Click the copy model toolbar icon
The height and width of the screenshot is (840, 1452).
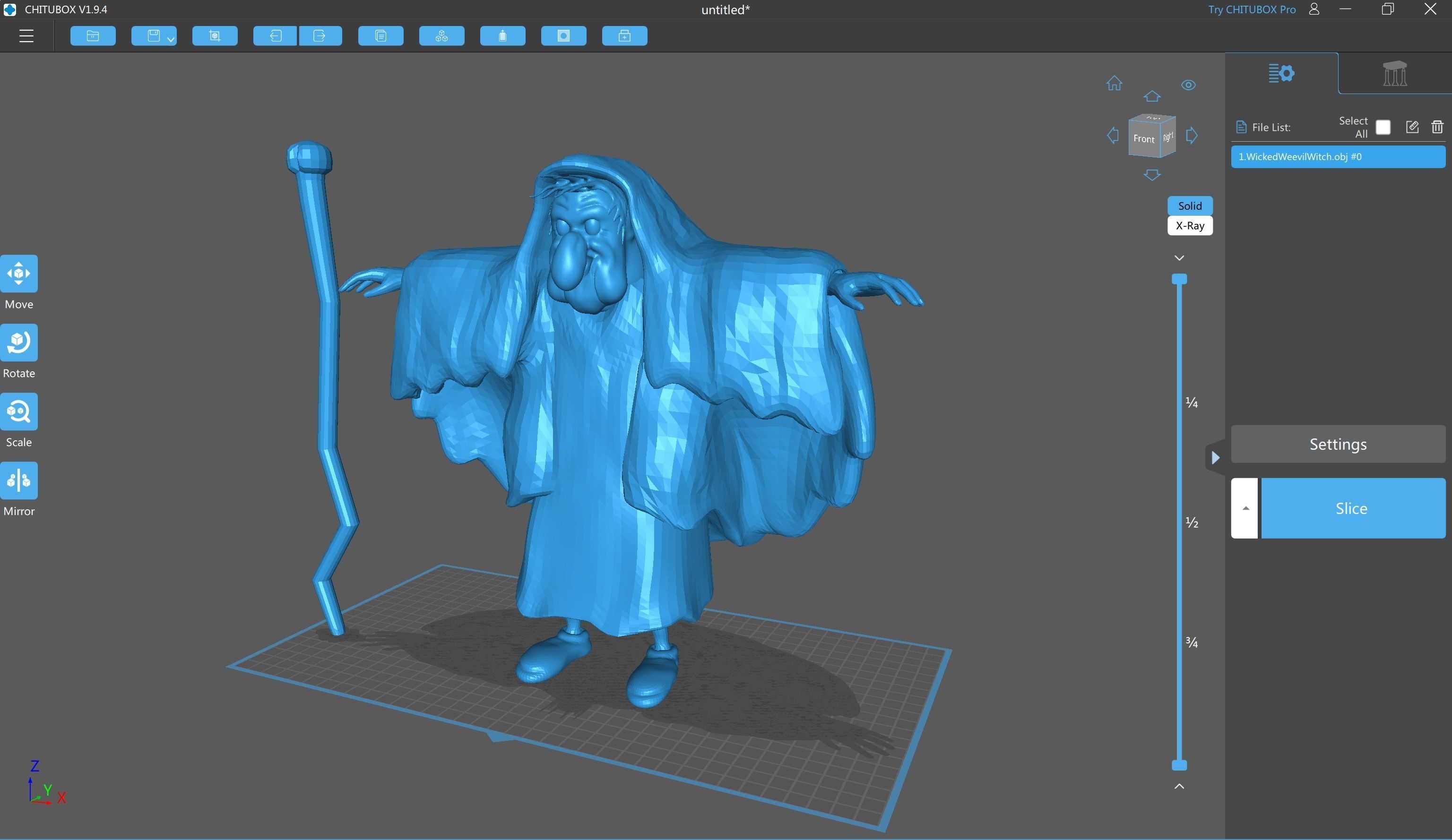tap(381, 36)
